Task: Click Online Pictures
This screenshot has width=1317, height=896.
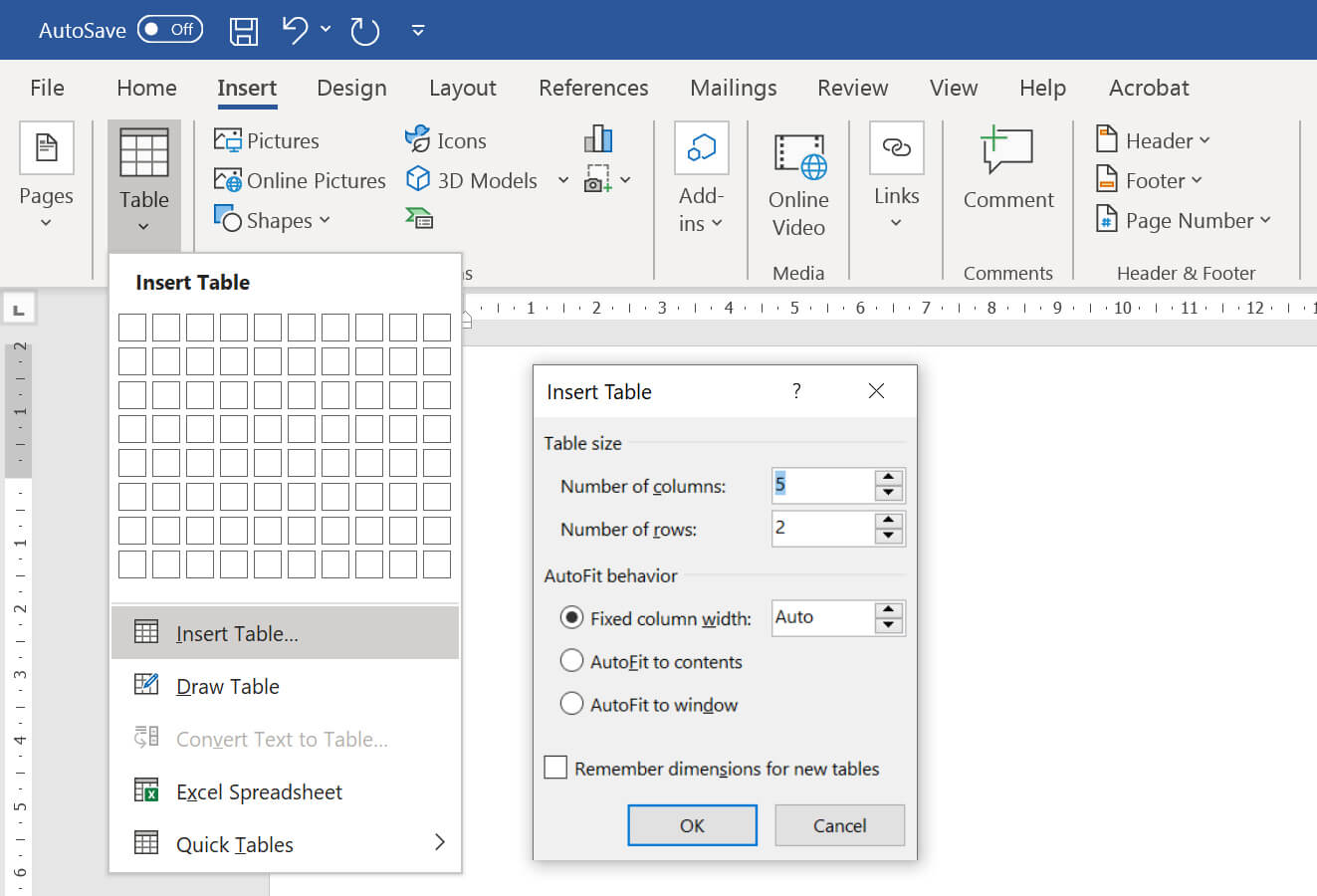Action: tap(300, 180)
